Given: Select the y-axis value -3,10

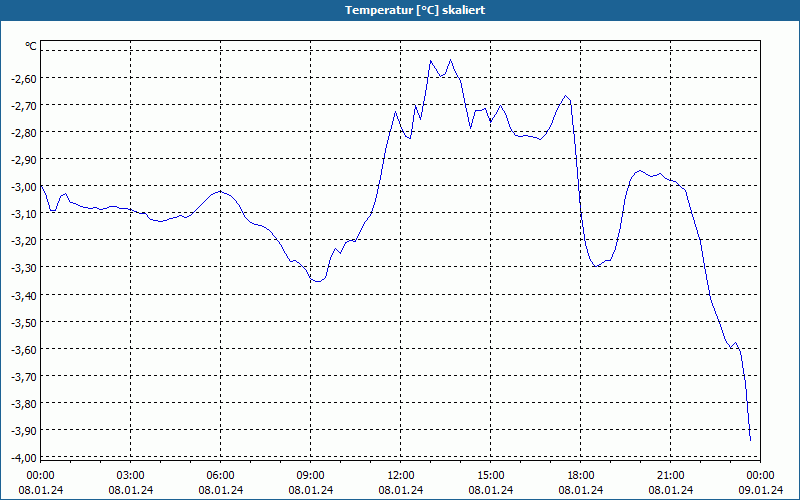Looking at the screenshot, I should 23,213.
